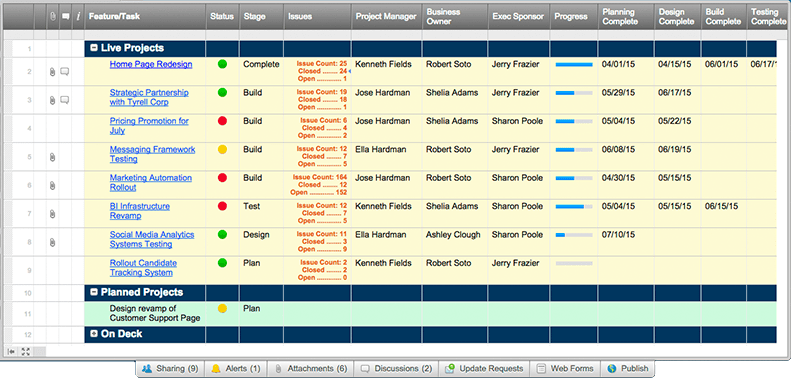This screenshot has width=791, height=378.
Task: Open Strategic Partnership with Tyrell Corp link
Action: [149, 97]
